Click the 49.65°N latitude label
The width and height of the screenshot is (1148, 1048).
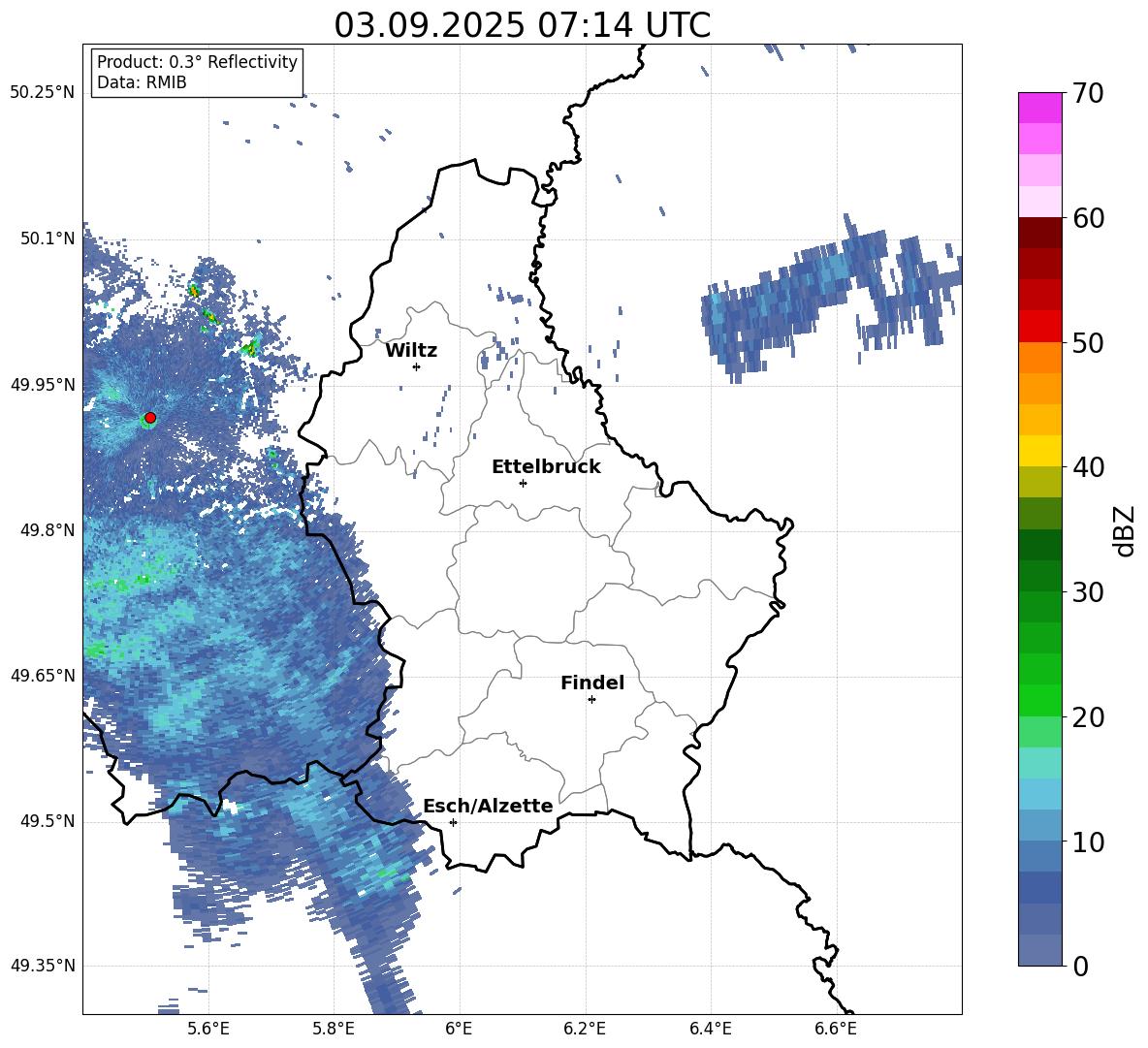pyautogui.click(x=43, y=675)
